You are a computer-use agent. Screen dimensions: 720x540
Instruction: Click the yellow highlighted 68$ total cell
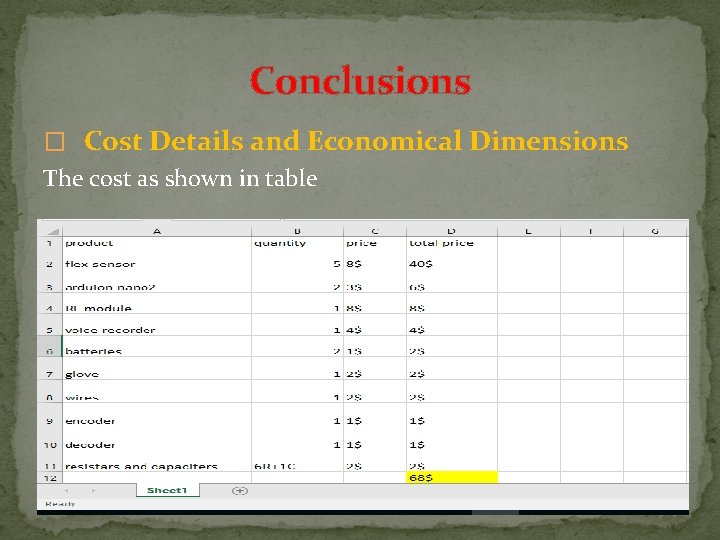pos(452,478)
